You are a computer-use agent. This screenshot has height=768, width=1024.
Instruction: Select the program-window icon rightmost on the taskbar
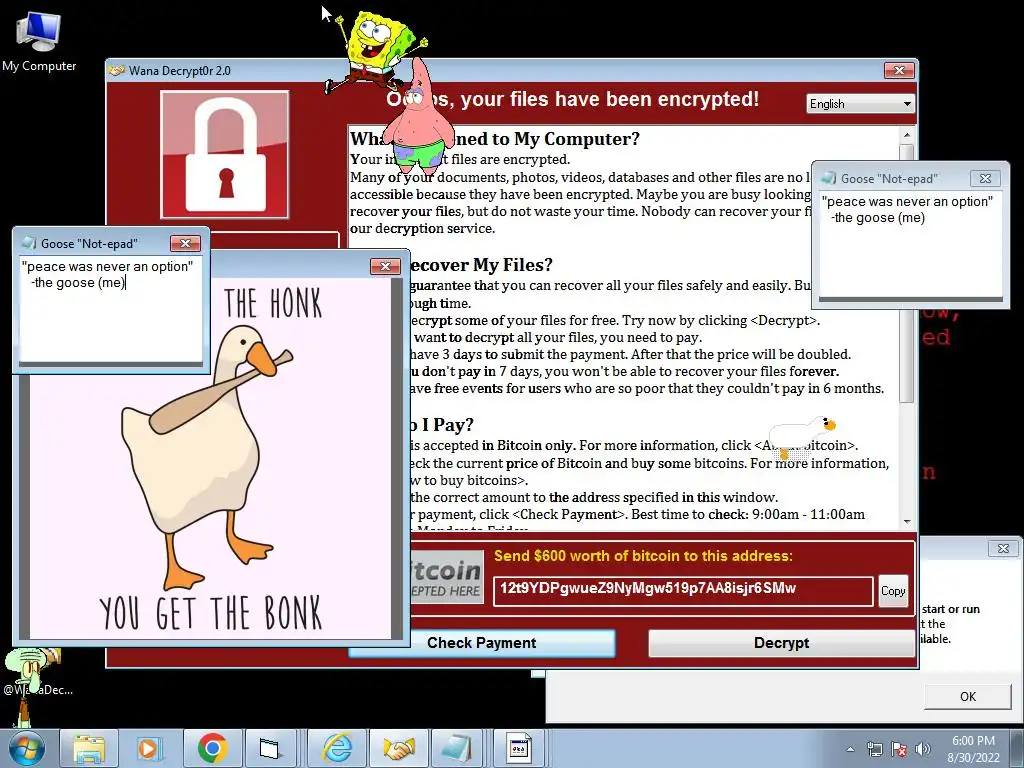[x=519, y=748]
